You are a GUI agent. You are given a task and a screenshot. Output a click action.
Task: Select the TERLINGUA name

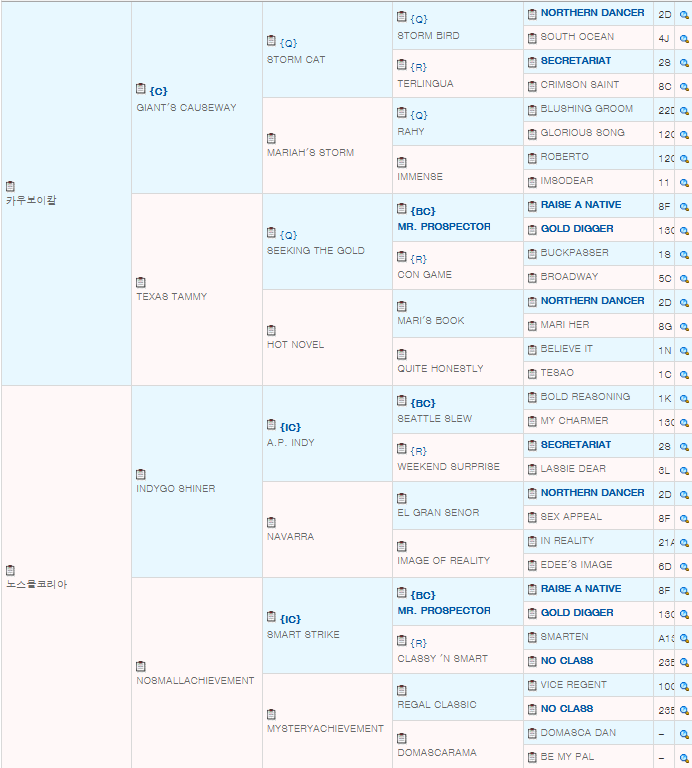[x=425, y=84]
